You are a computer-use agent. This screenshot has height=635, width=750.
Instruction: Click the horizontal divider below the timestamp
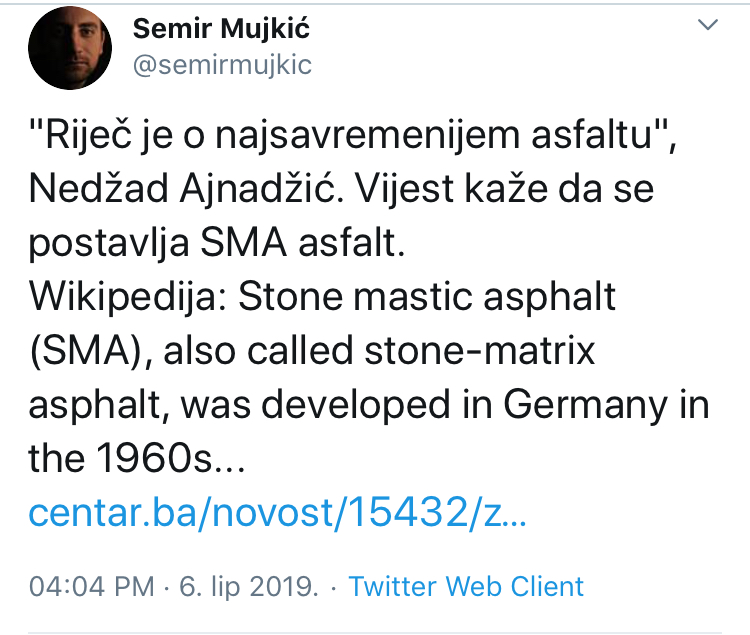375,633
